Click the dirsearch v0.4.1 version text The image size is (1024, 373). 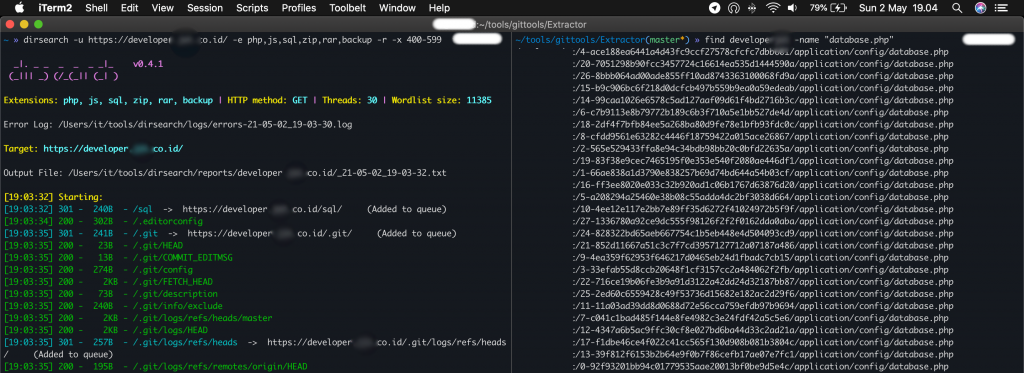tap(148, 64)
